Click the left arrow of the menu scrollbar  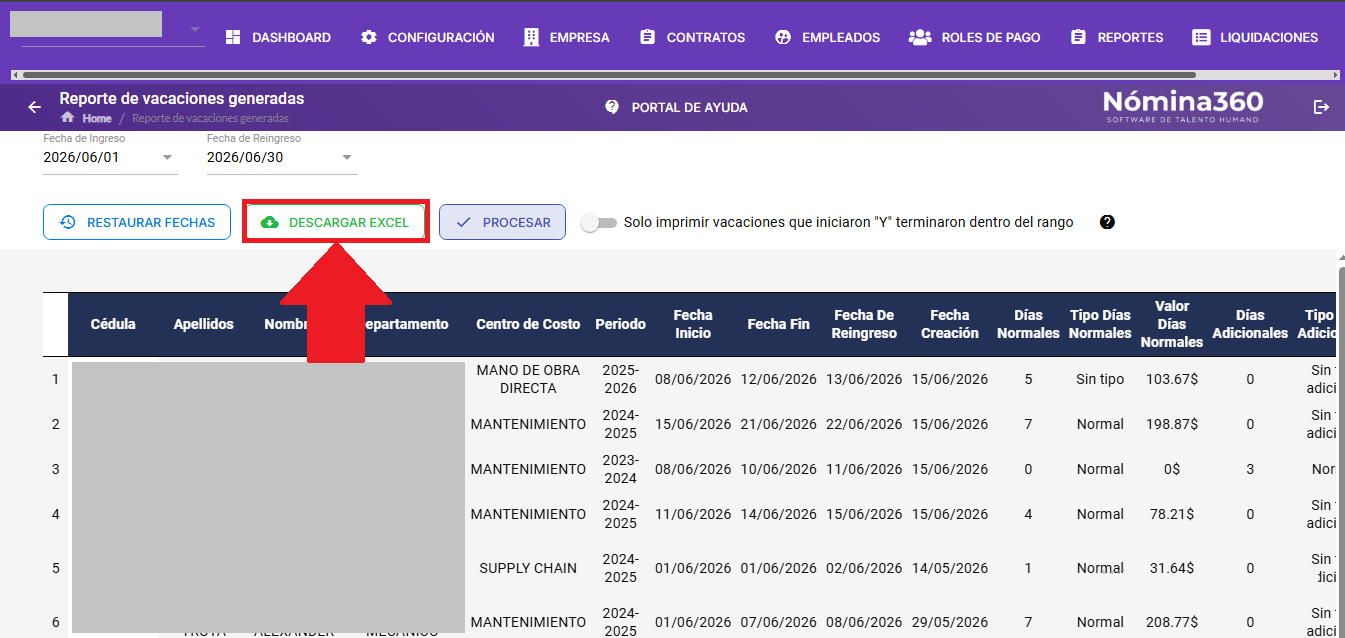[15, 75]
